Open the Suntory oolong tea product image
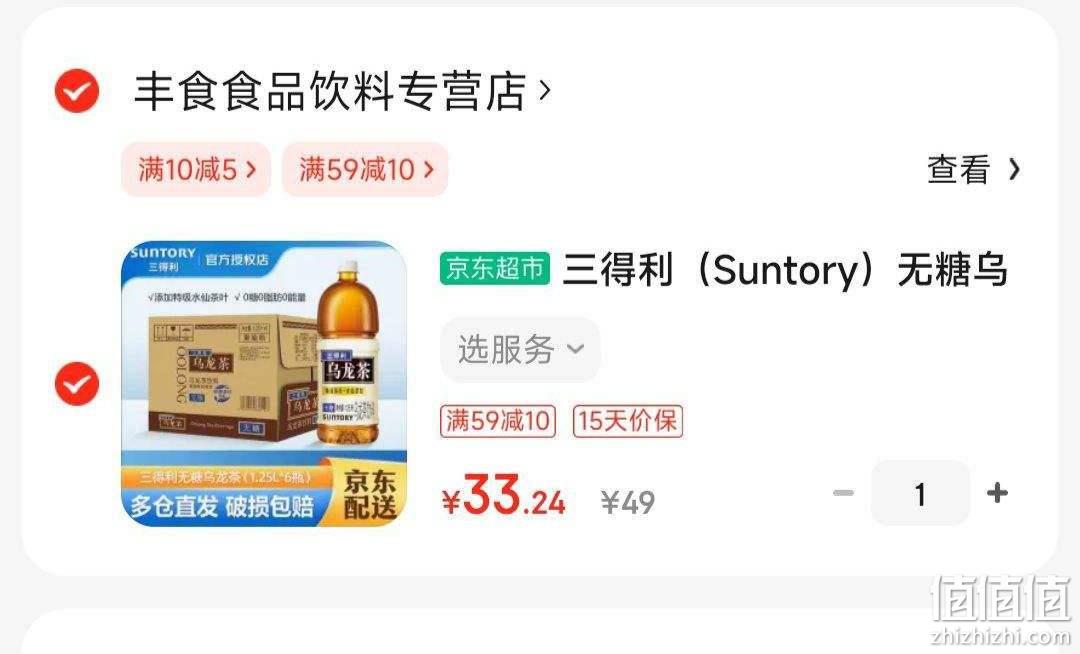1080x654 pixels. [264, 383]
